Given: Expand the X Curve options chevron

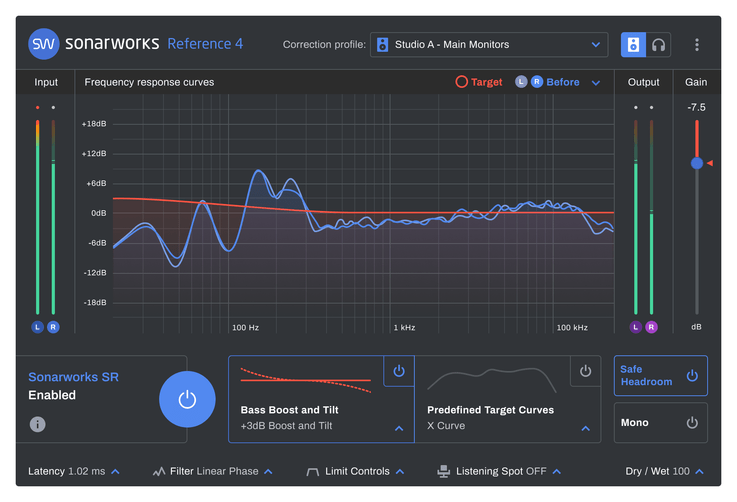Looking at the screenshot, I should [586, 428].
